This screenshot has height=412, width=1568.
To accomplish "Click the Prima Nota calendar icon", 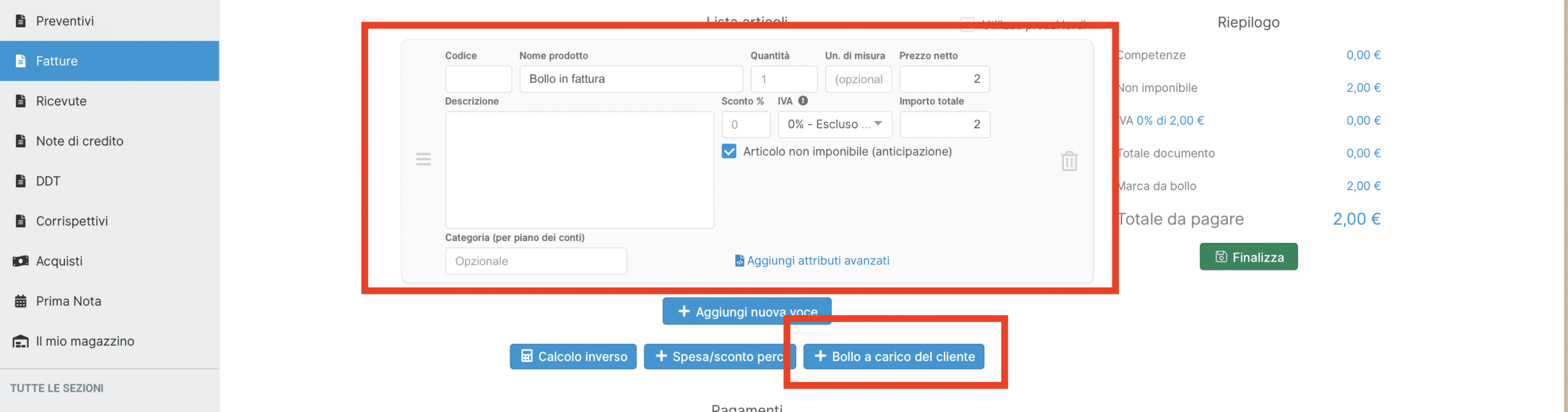I will point(21,301).
